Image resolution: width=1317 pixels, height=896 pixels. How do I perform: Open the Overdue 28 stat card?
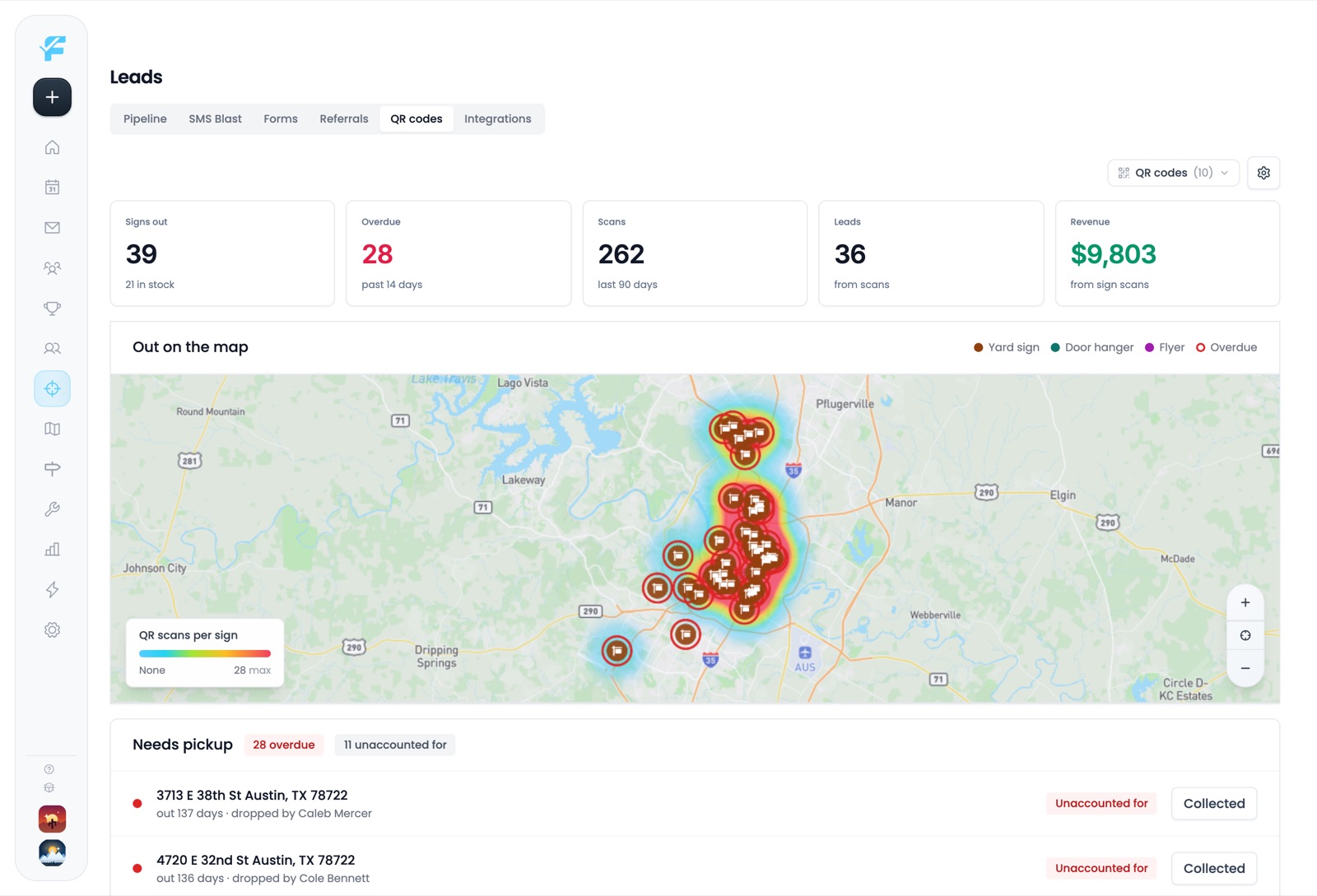[x=458, y=253]
